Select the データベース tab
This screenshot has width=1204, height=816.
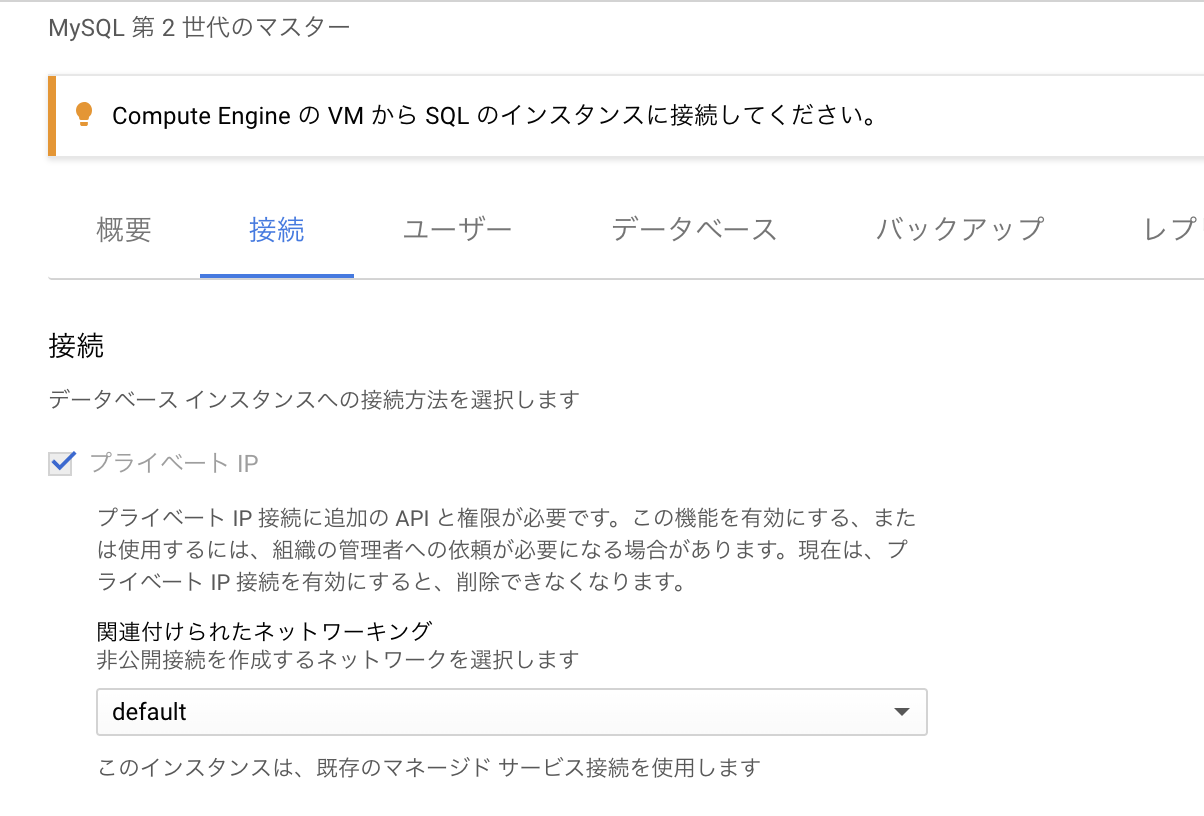695,229
